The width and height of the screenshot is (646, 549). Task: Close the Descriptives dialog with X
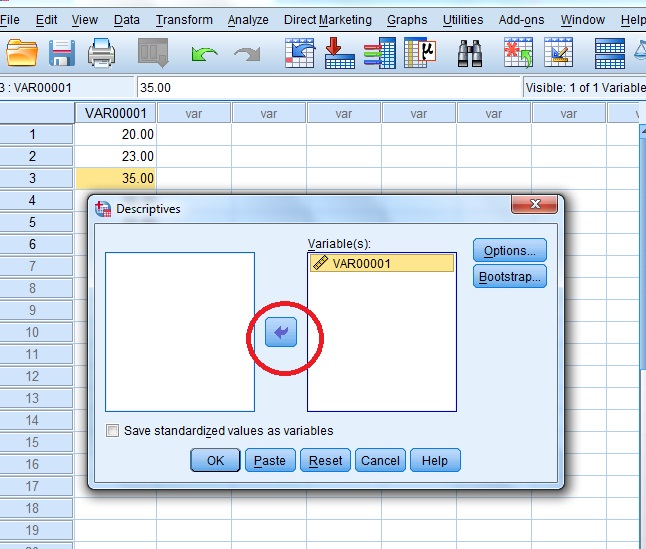click(534, 204)
